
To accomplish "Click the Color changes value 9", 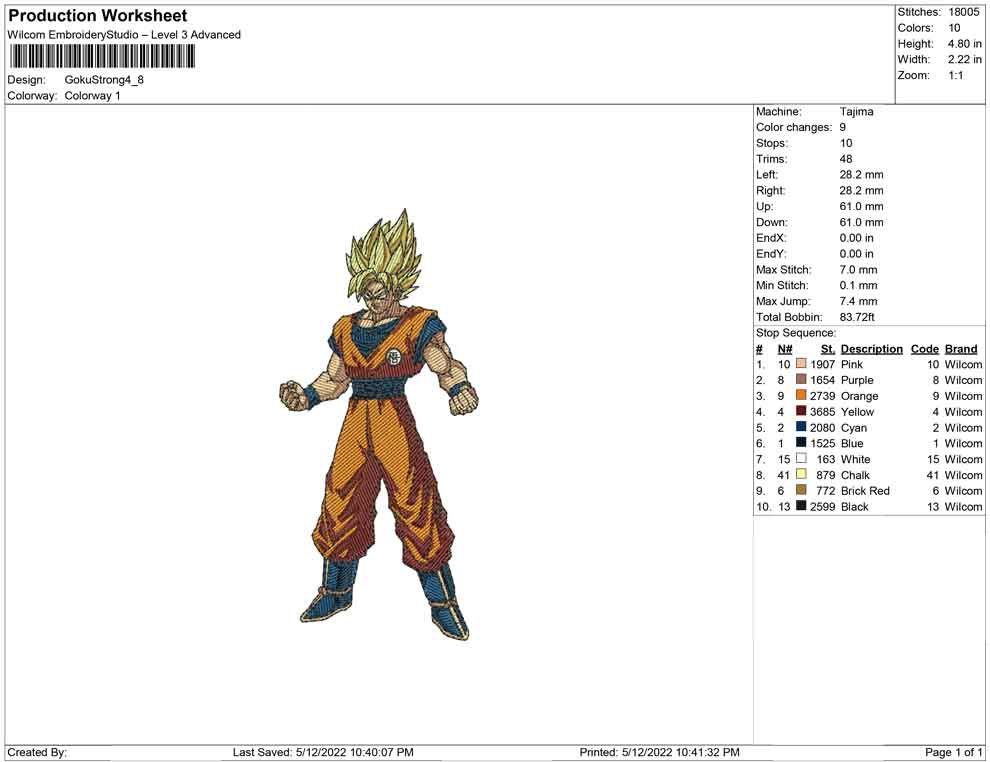I will 842,128.
